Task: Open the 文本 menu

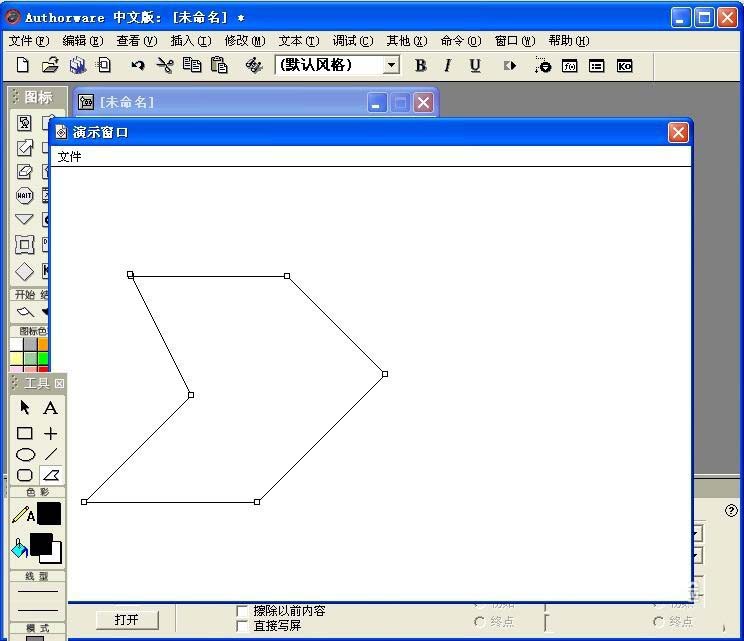Action: coord(299,41)
